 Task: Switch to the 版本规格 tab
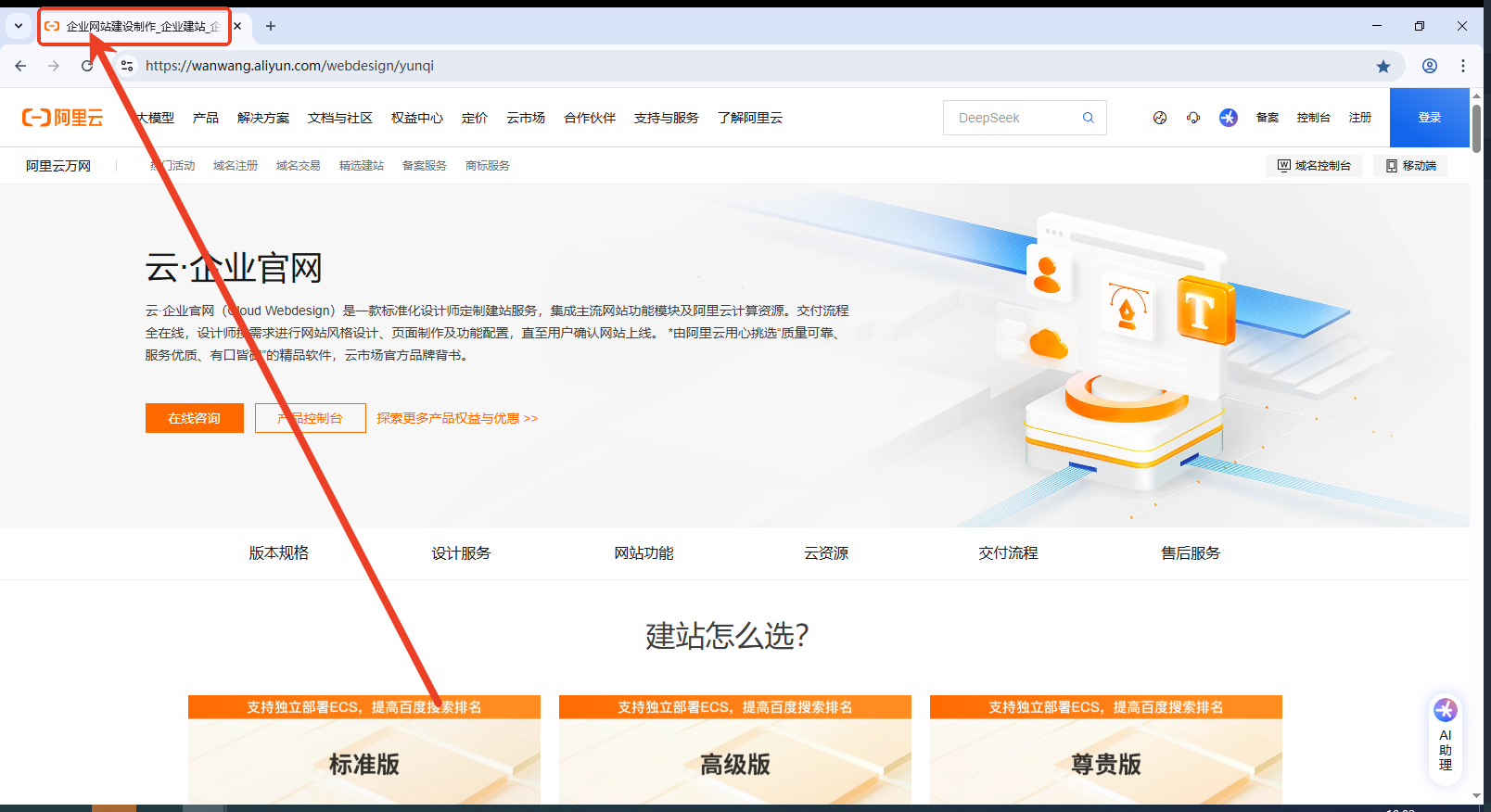279,553
